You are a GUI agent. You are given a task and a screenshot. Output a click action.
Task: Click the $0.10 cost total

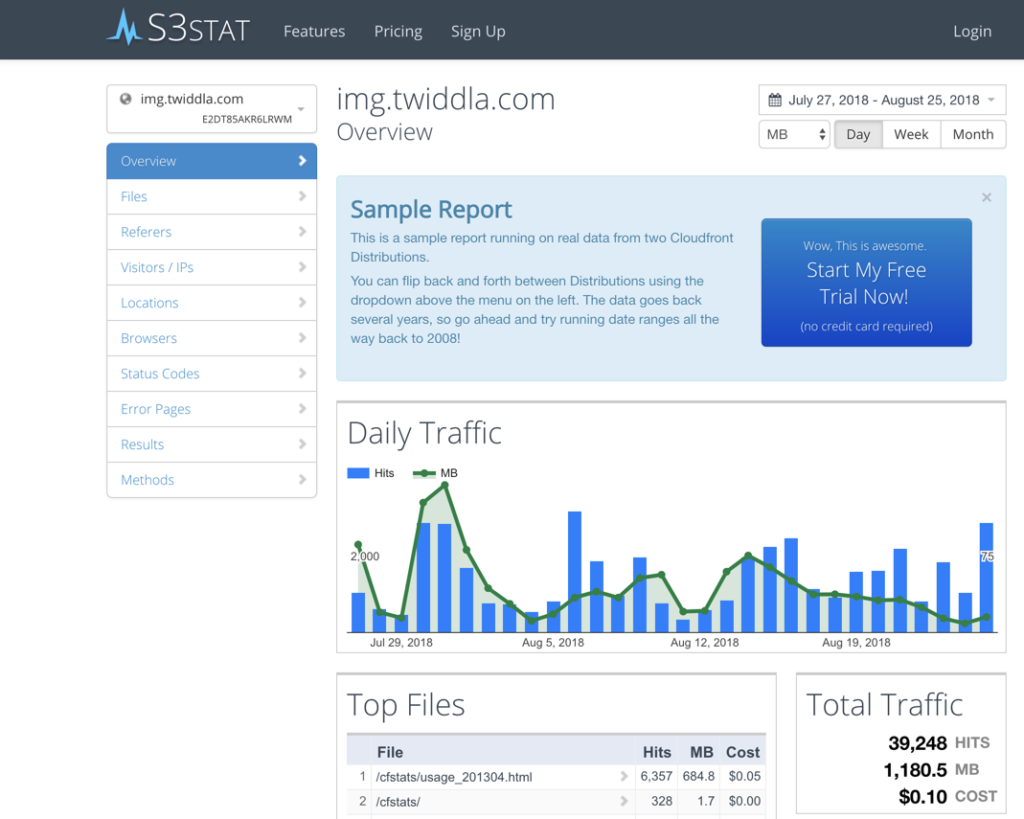click(x=923, y=797)
